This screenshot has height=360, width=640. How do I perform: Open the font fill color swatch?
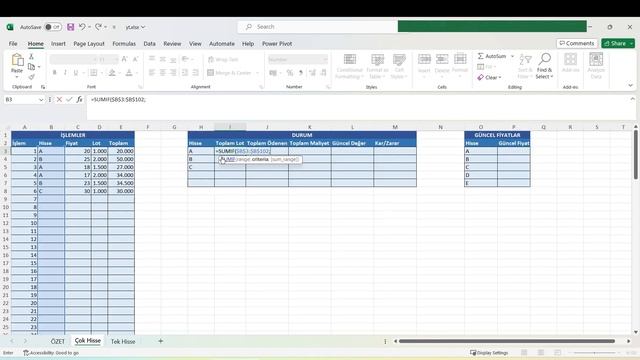coord(112,73)
